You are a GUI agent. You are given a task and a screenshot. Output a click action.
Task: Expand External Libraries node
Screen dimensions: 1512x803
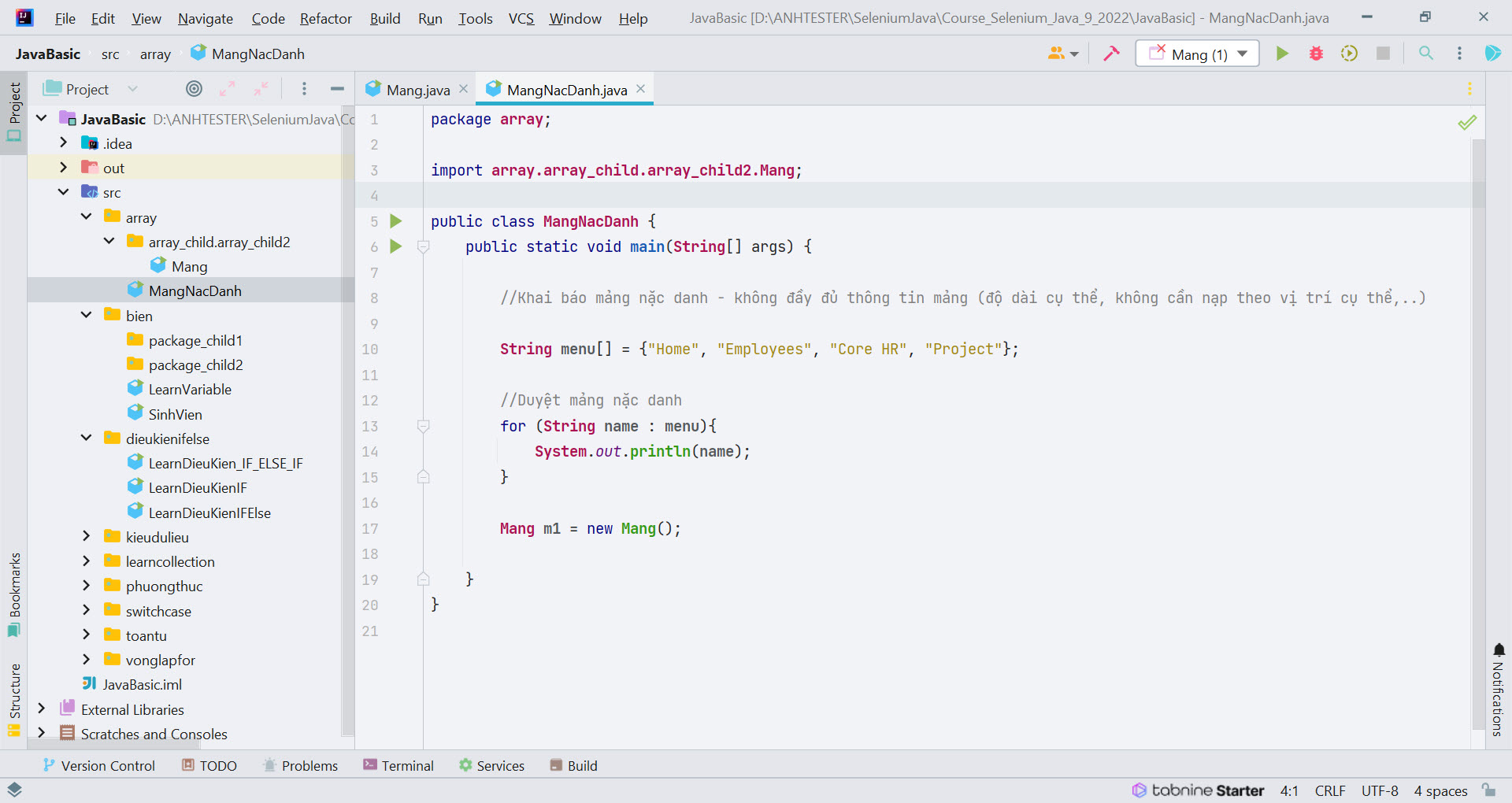(x=42, y=709)
